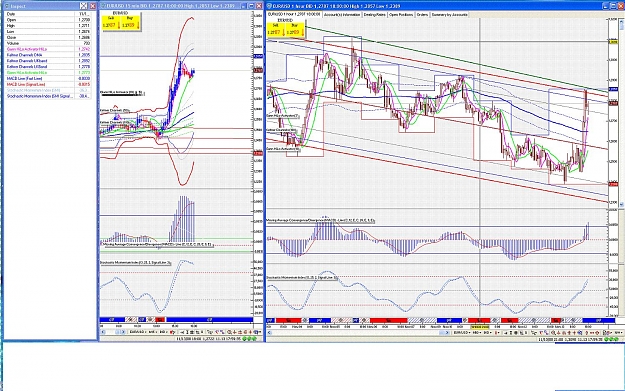
Task: Click green status lights in 1 hour chart status bar
Action: pos(611,339)
